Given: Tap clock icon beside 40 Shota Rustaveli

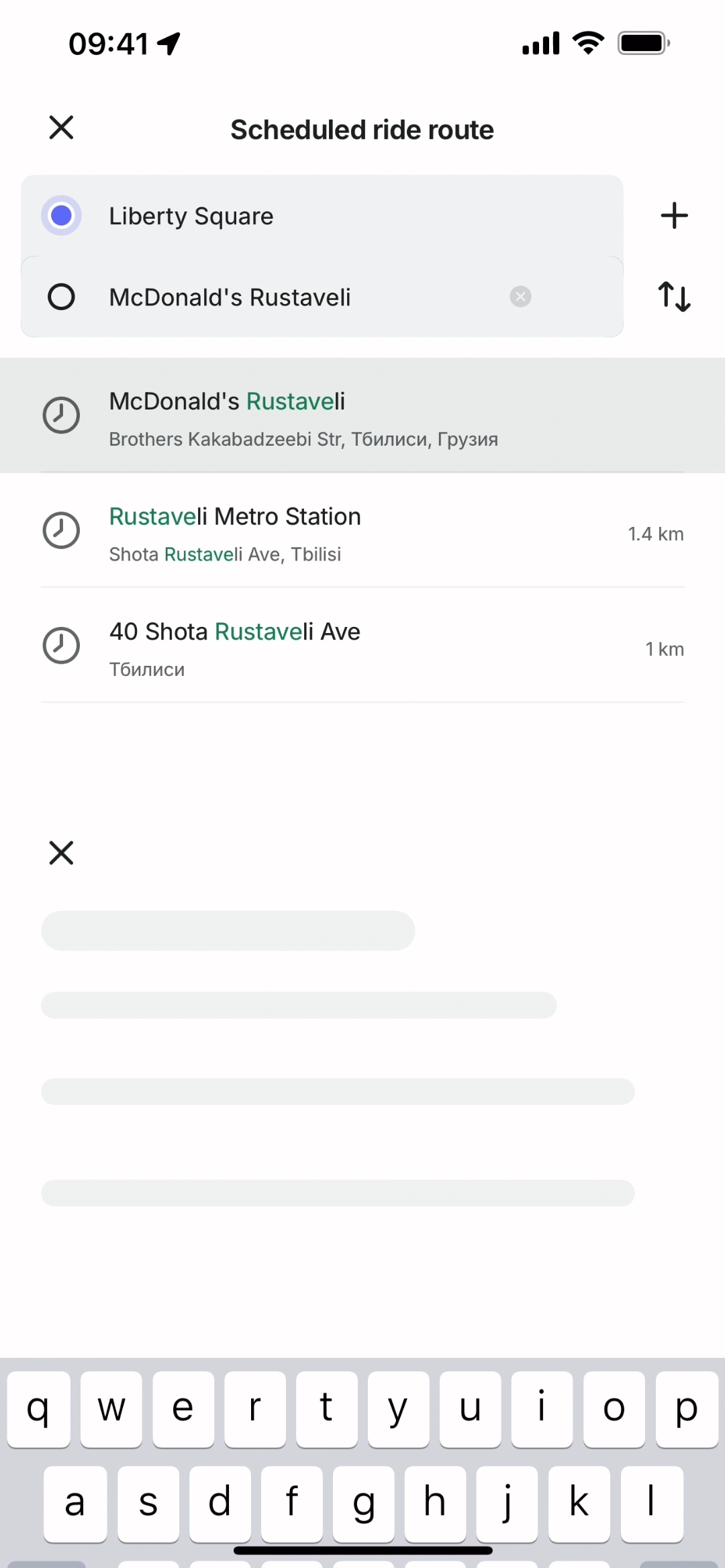Looking at the screenshot, I should 61,646.
